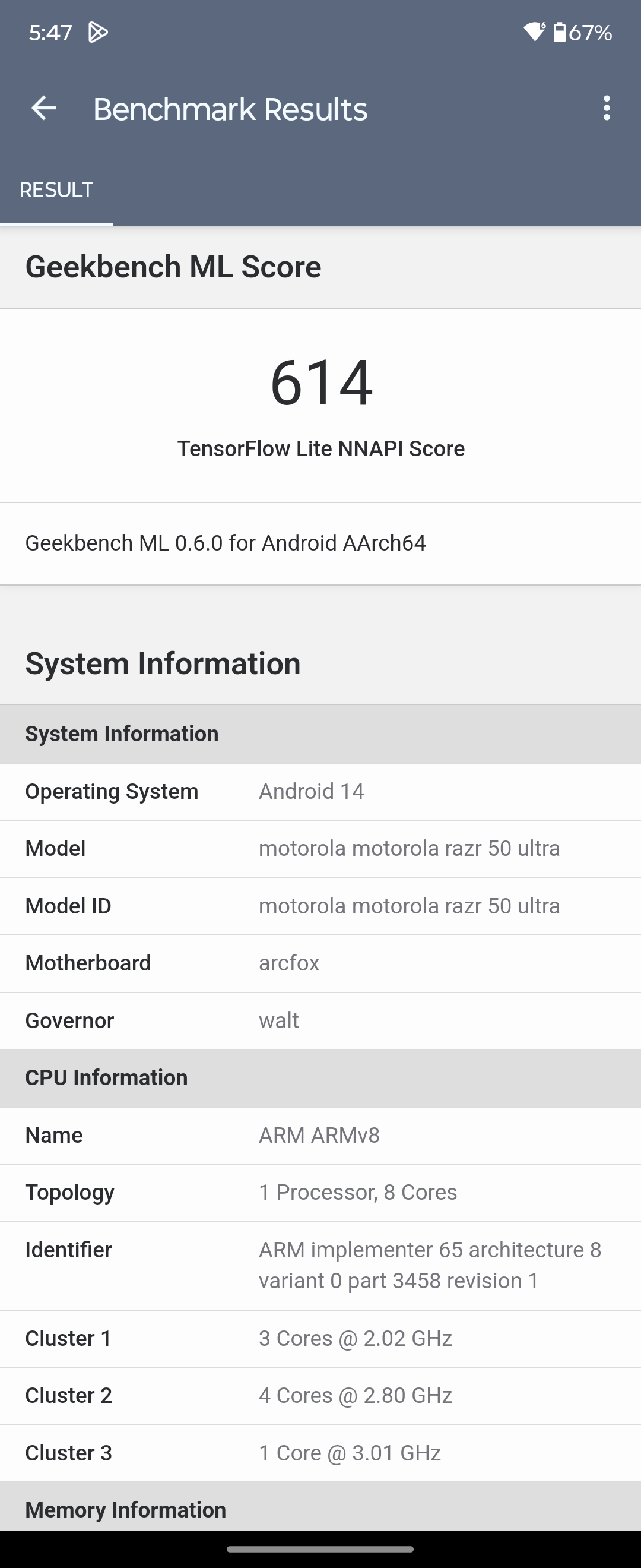Select the RESULT tab
Screen dimensions: 641x1568
(x=56, y=190)
